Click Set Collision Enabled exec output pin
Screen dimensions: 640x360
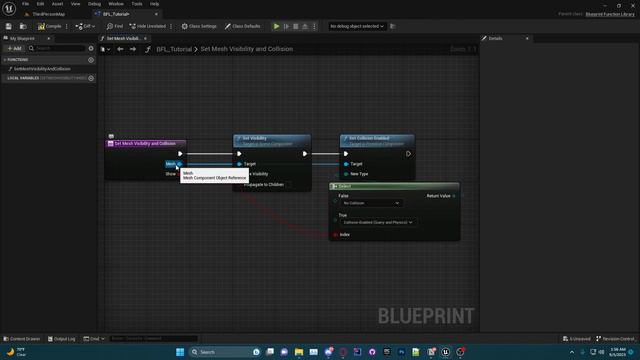tap(408, 154)
